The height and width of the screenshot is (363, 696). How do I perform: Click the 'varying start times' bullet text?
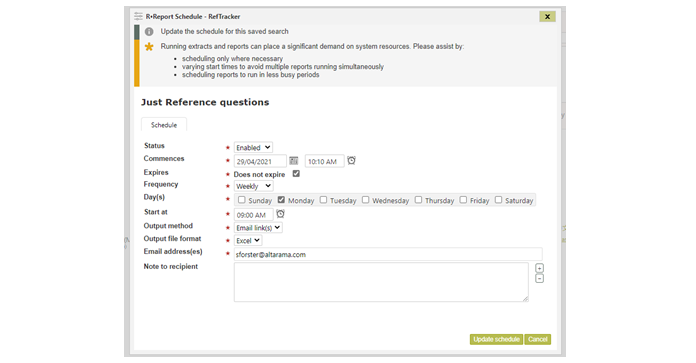283,67
